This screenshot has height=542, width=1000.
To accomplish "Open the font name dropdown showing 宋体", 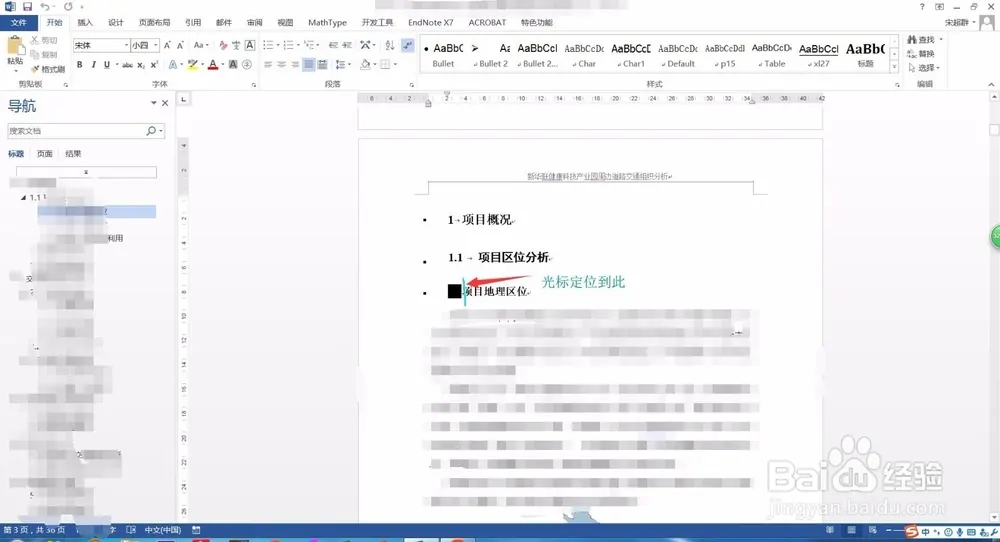I will (x=127, y=45).
